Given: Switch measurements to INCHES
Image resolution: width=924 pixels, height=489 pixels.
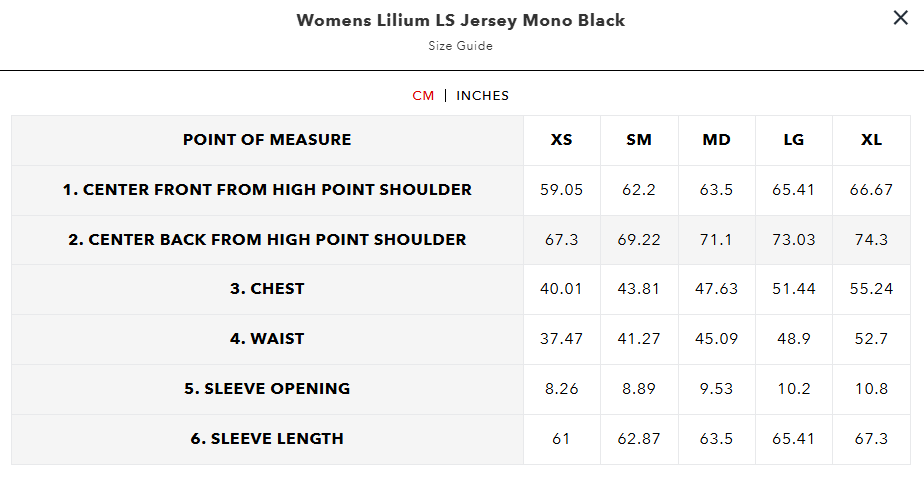Looking at the screenshot, I should (482, 96).
